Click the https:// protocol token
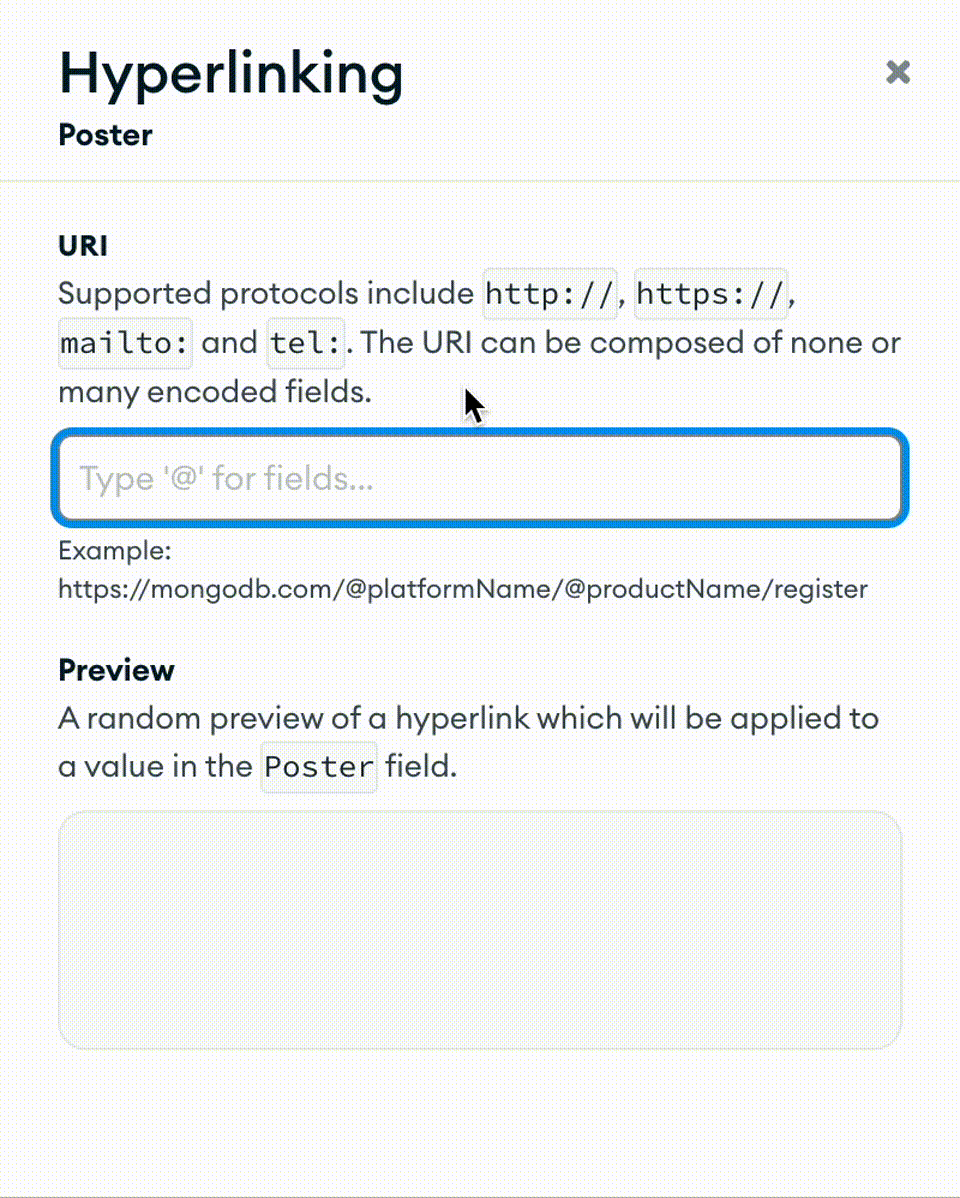 [x=710, y=293]
